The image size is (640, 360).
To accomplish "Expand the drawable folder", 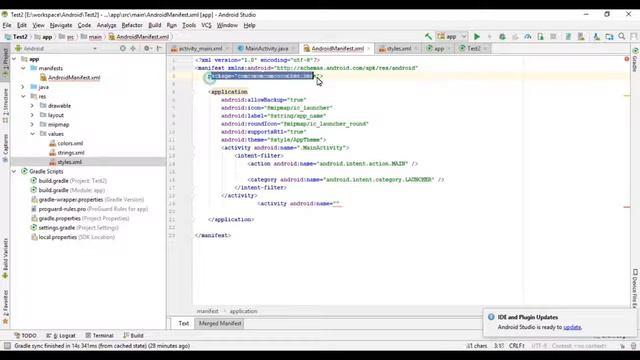I will pos(32,106).
